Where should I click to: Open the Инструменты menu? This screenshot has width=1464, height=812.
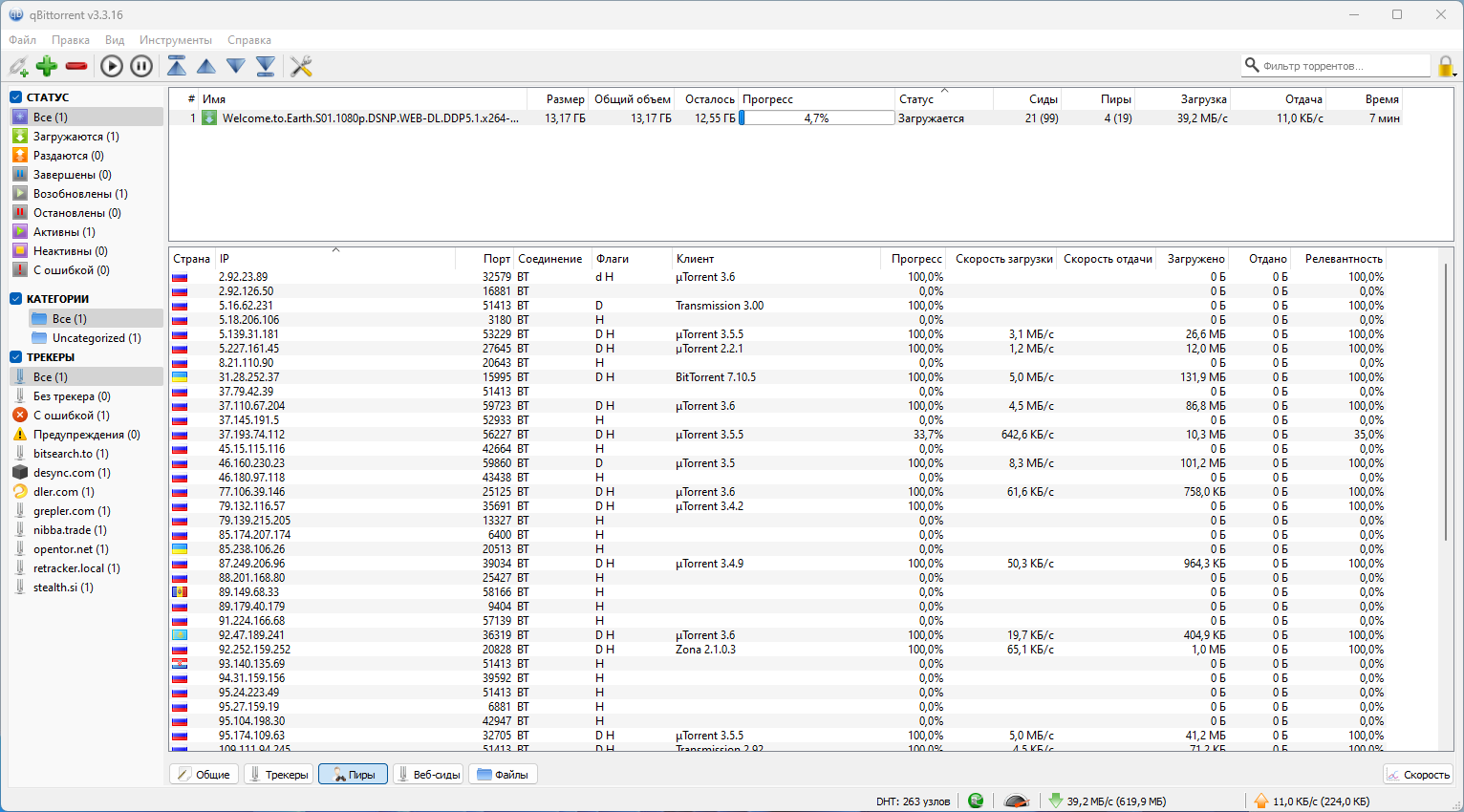pyautogui.click(x=176, y=40)
